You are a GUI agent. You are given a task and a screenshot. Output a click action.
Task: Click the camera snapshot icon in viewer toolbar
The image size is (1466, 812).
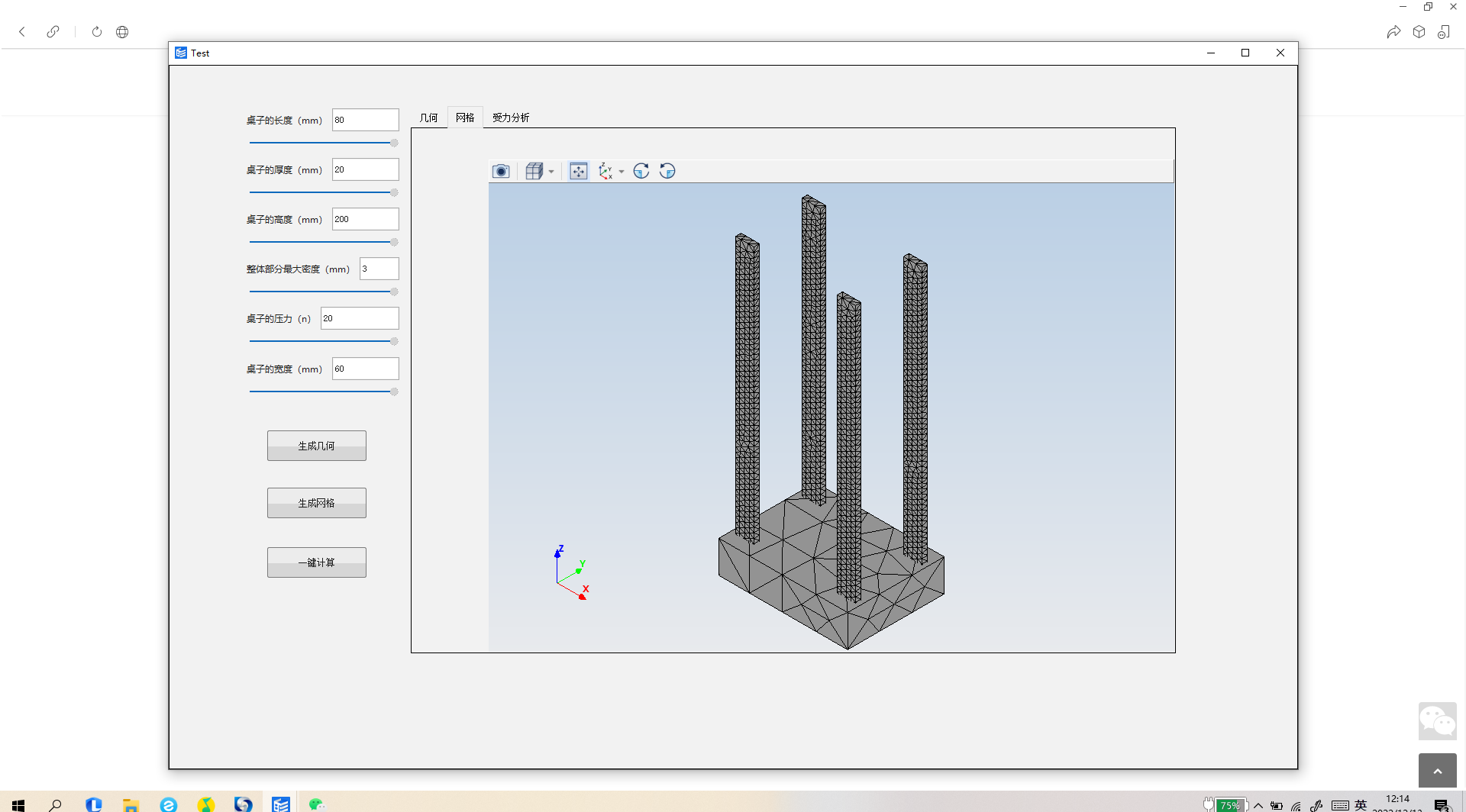501,171
